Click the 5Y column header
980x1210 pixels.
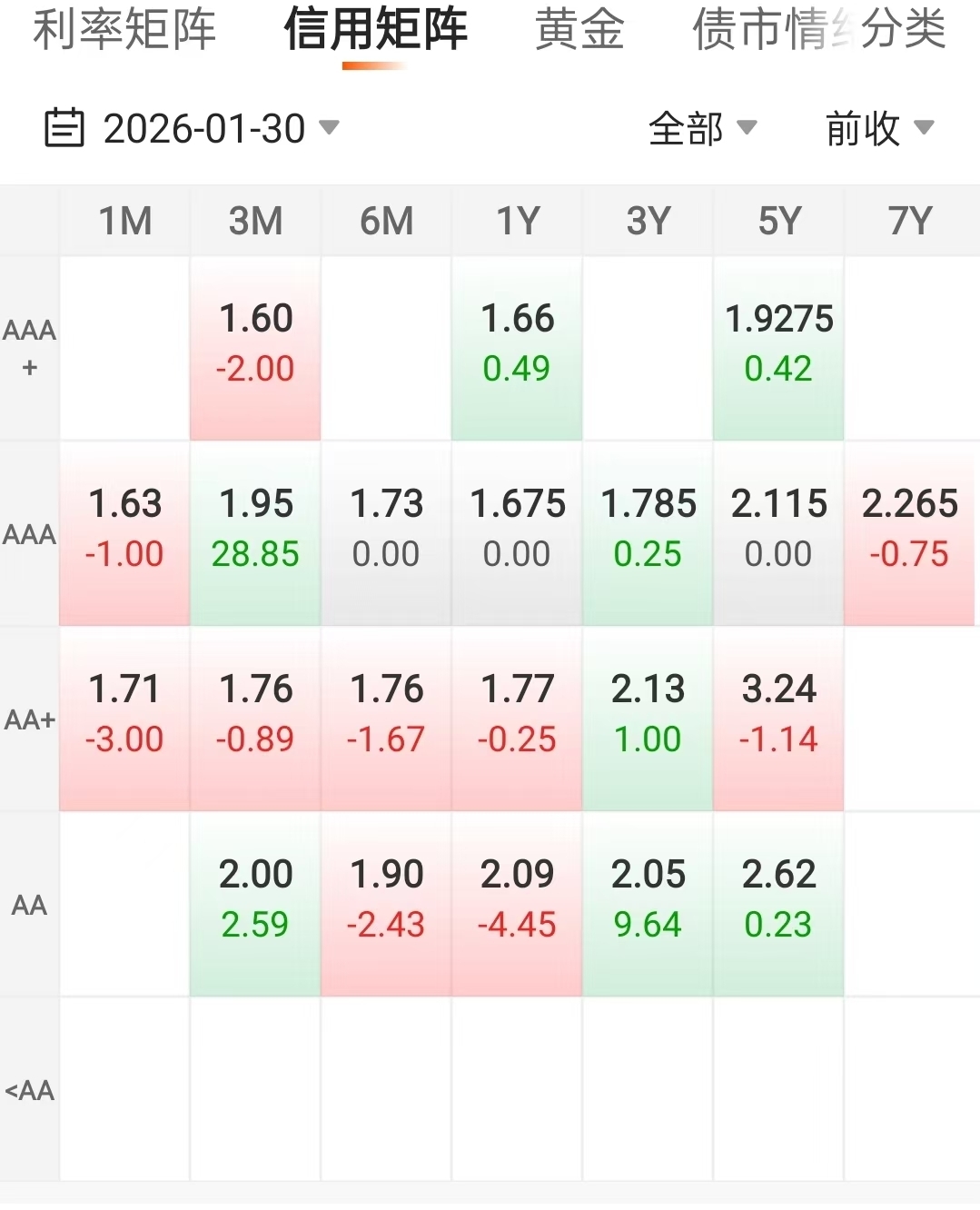779,221
